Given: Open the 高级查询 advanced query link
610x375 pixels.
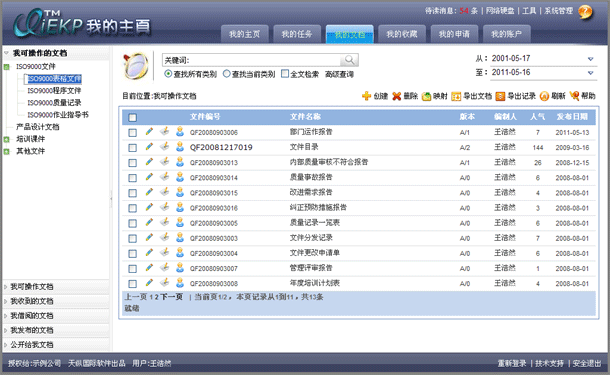Looking at the screenshot, I should coord(339,74).
